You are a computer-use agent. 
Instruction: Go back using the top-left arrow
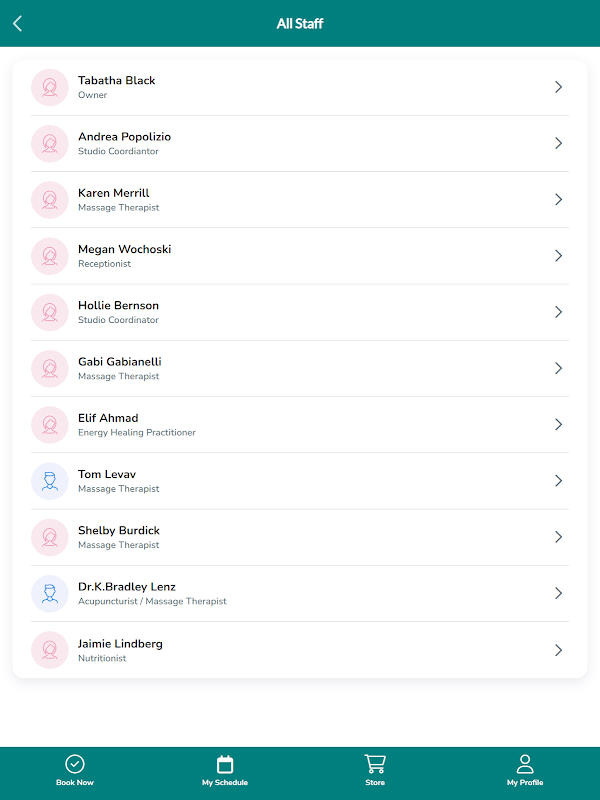click(17, 23)
